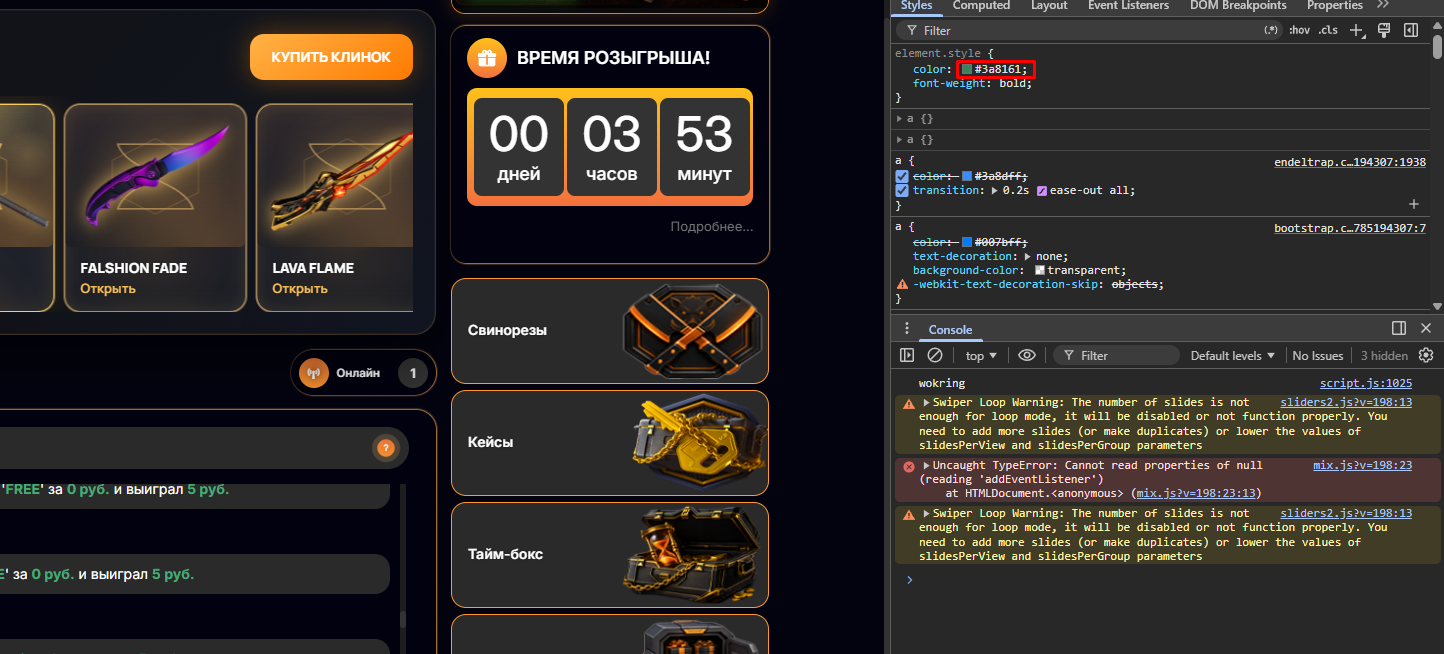Click the New Style Rule plus icon
Viewport: 1444px width, 654px height.
[1358, 30]
